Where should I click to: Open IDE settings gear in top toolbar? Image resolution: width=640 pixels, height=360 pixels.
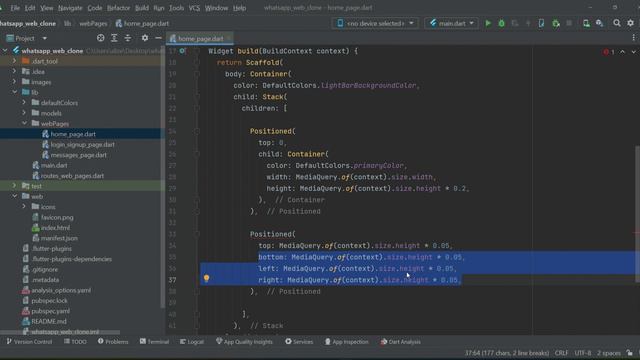coord(631,23)
